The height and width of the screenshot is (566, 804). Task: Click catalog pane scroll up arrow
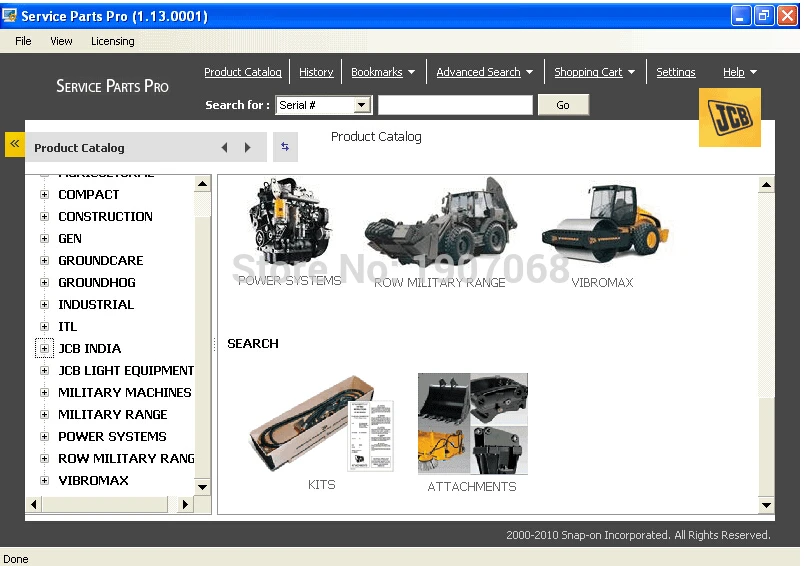pyautogui.click(x=767, y=185)
